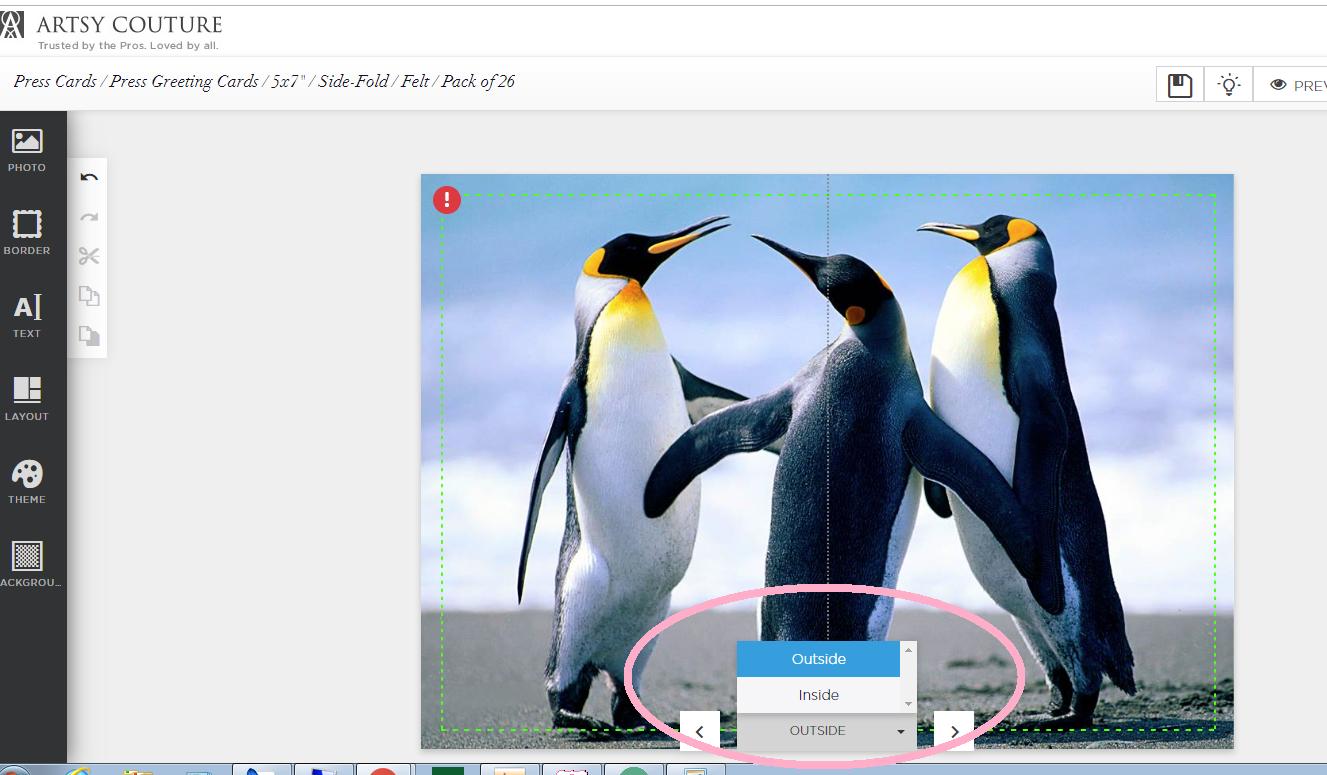
Task: Open the Photo panel
Action: pos(27,150)
